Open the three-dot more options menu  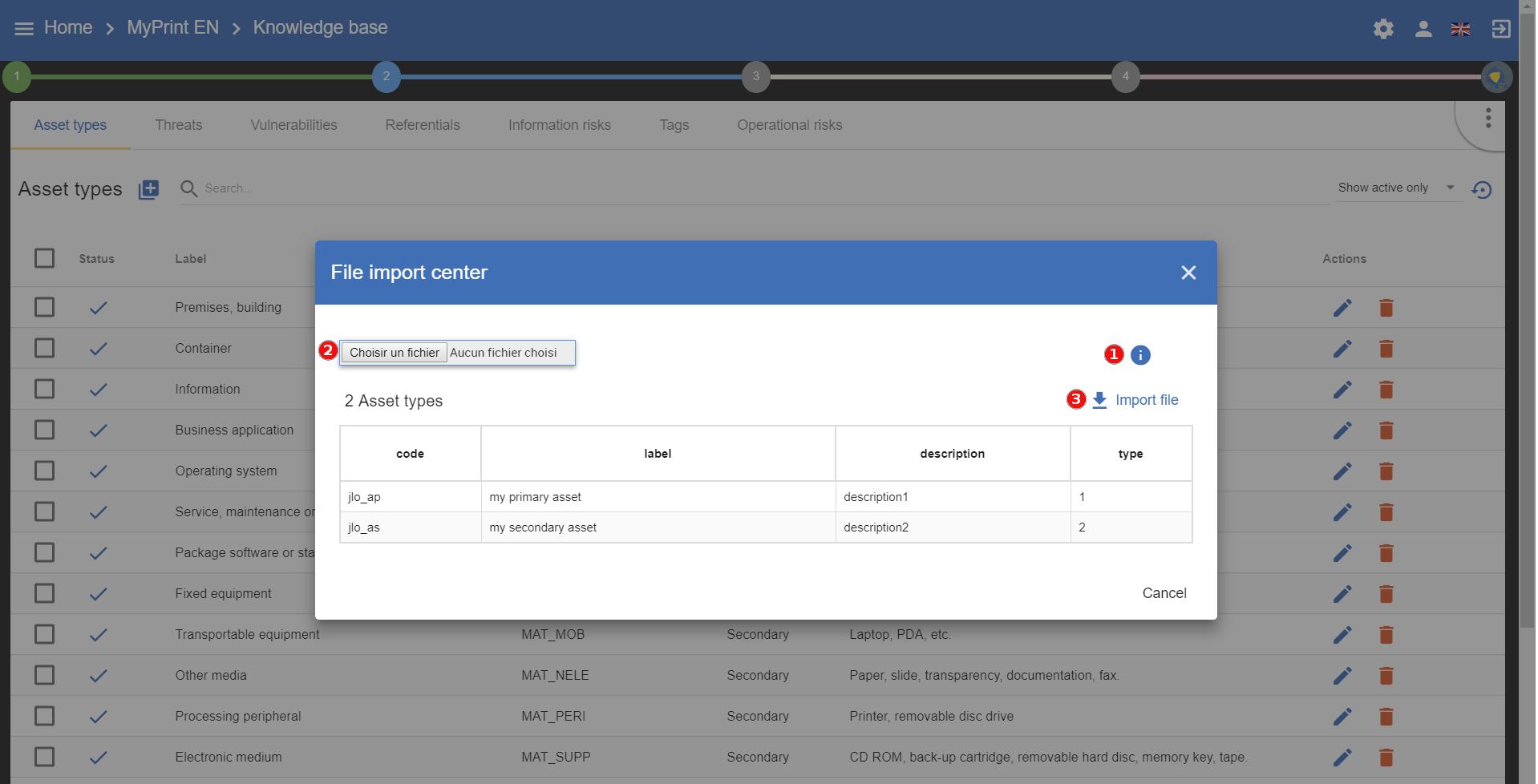[x=1487, y=118]
